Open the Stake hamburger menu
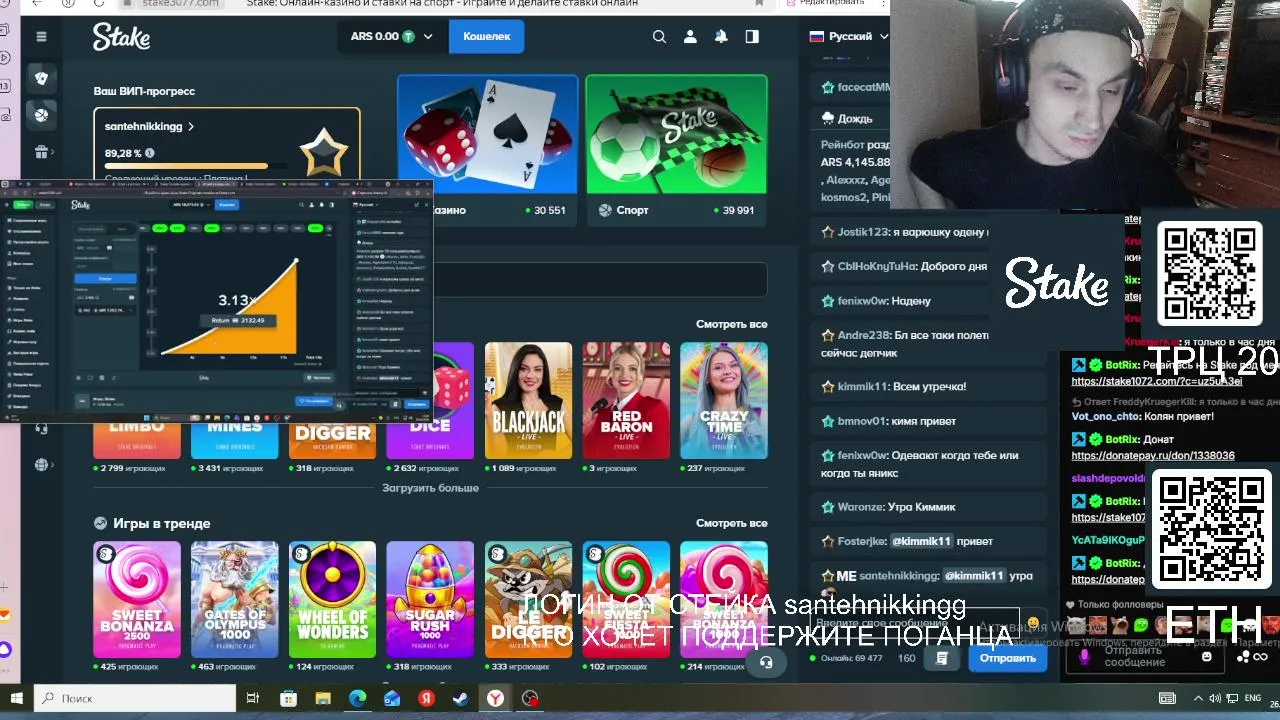Screen dimensions: 1280x720 coord(41,36)
